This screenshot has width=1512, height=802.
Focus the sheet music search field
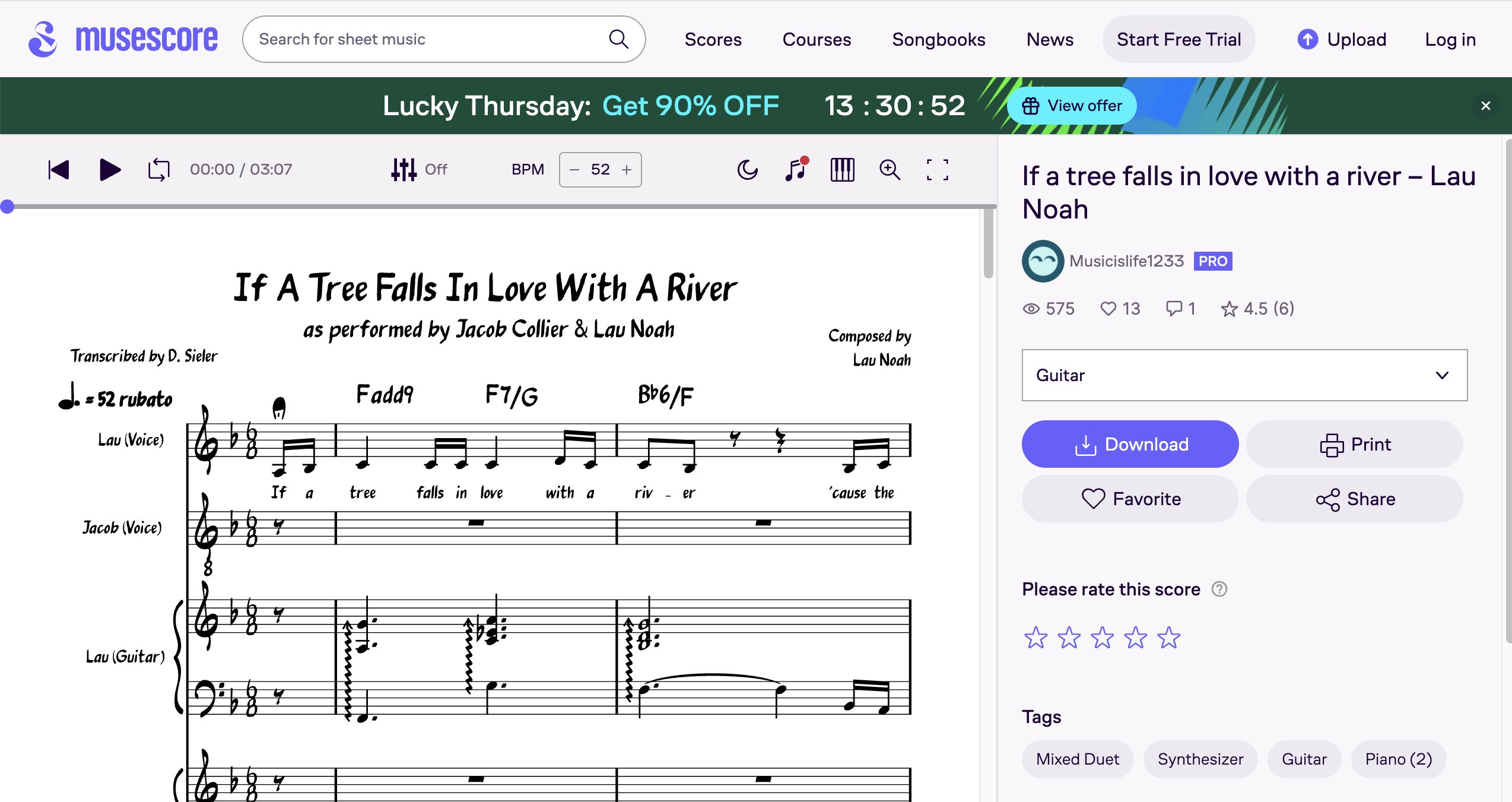[443, 39]
